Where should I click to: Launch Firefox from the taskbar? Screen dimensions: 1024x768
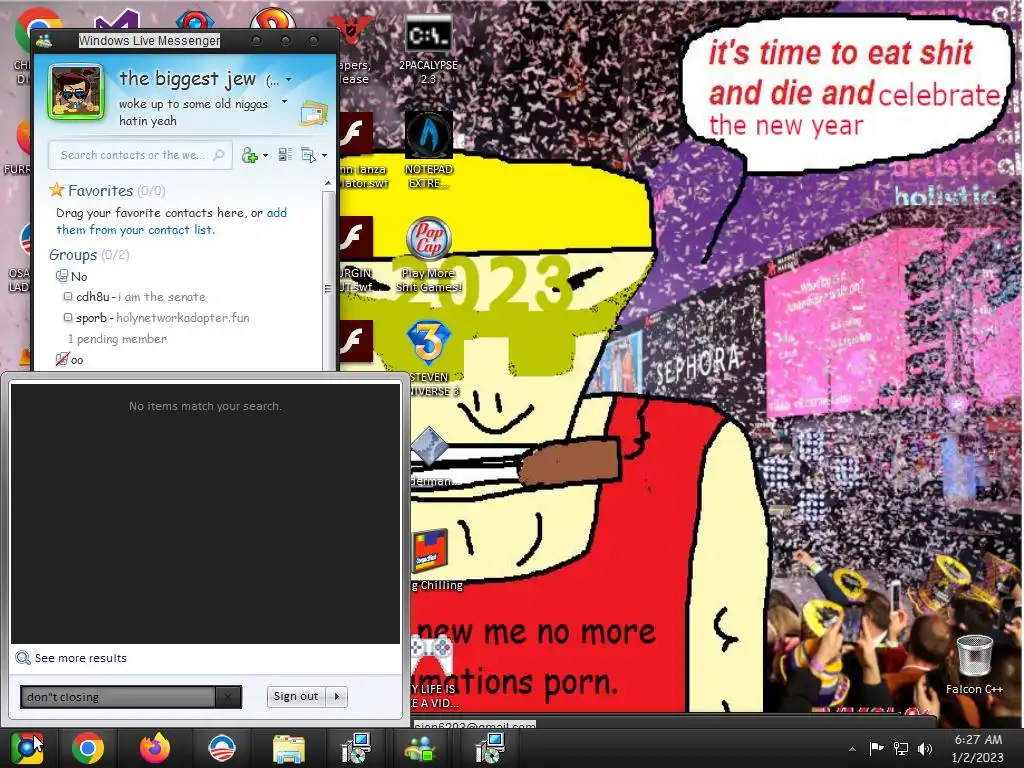point(155,748)
